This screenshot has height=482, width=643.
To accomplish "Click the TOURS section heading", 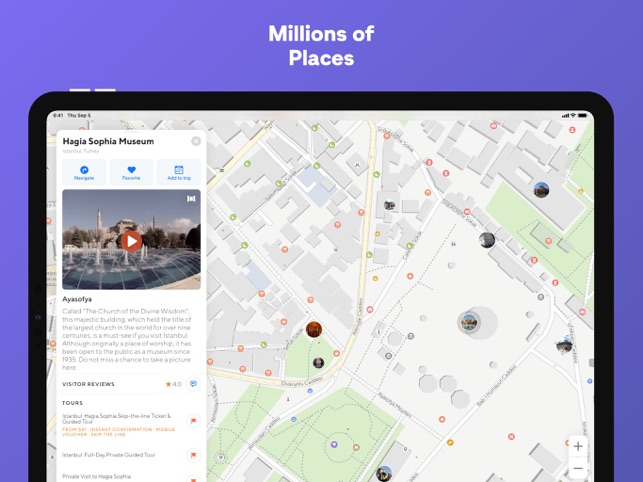I will (x=72, y=403).
